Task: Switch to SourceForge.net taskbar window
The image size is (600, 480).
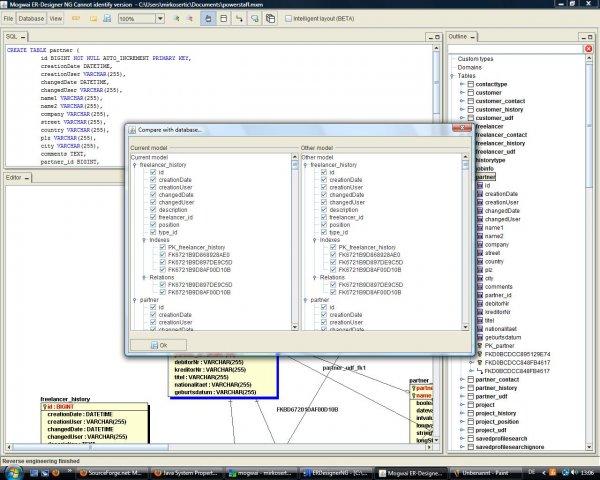Action: tap(111, 473)
